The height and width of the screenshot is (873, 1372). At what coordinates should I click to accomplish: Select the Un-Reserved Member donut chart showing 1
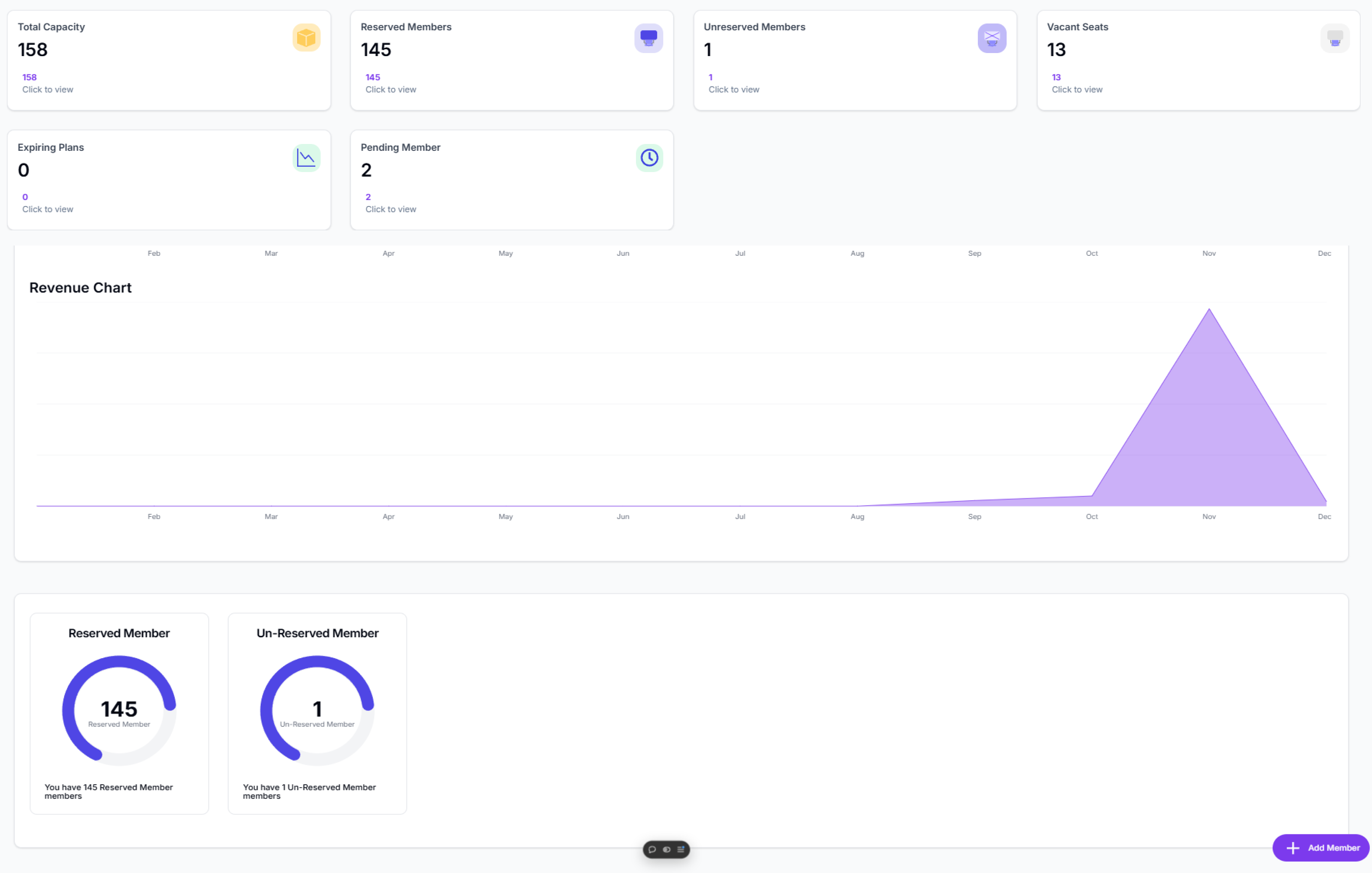(x=317, y=710)
